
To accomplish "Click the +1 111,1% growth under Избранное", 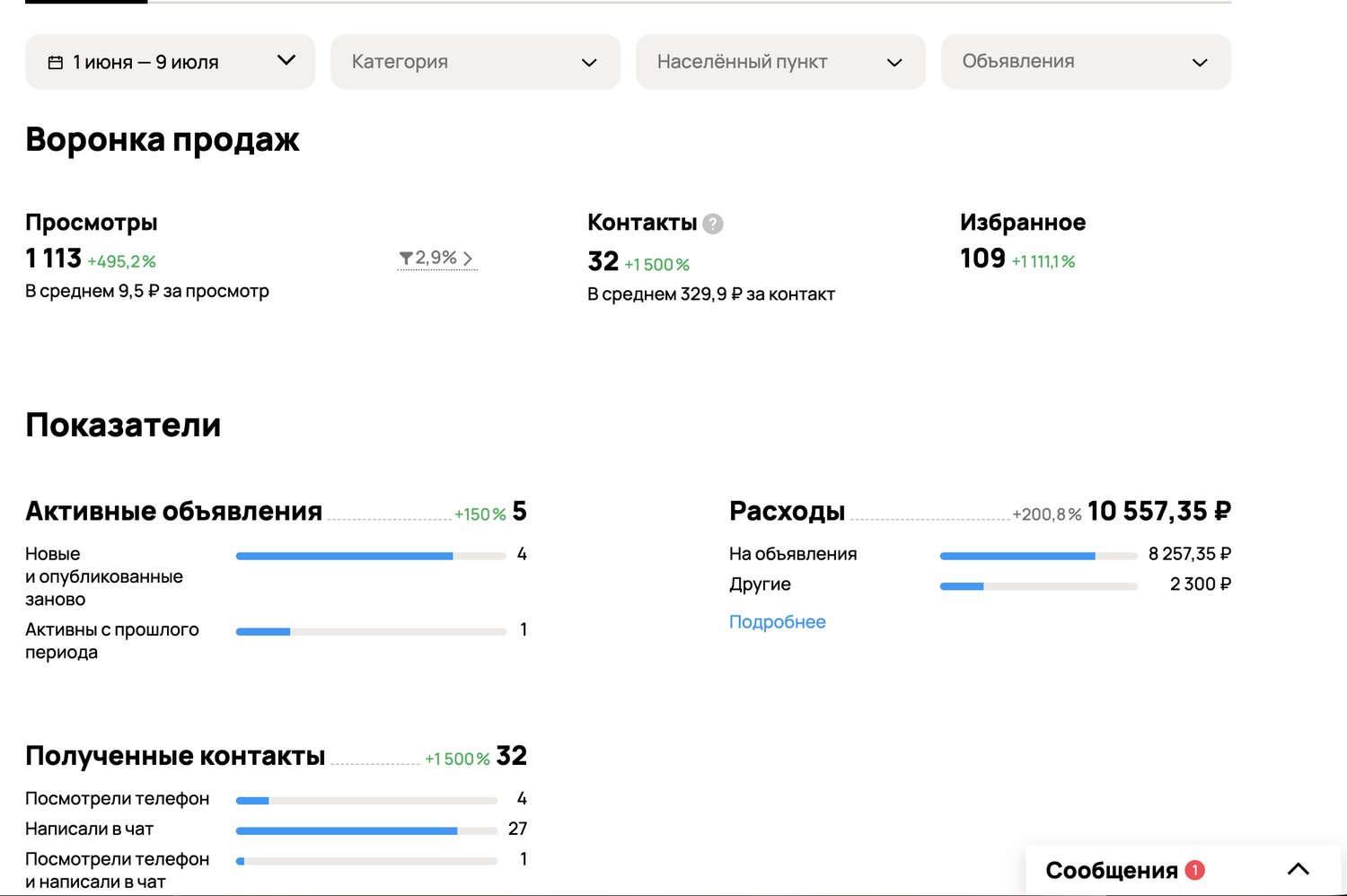I will click(x=1043, y=261).
